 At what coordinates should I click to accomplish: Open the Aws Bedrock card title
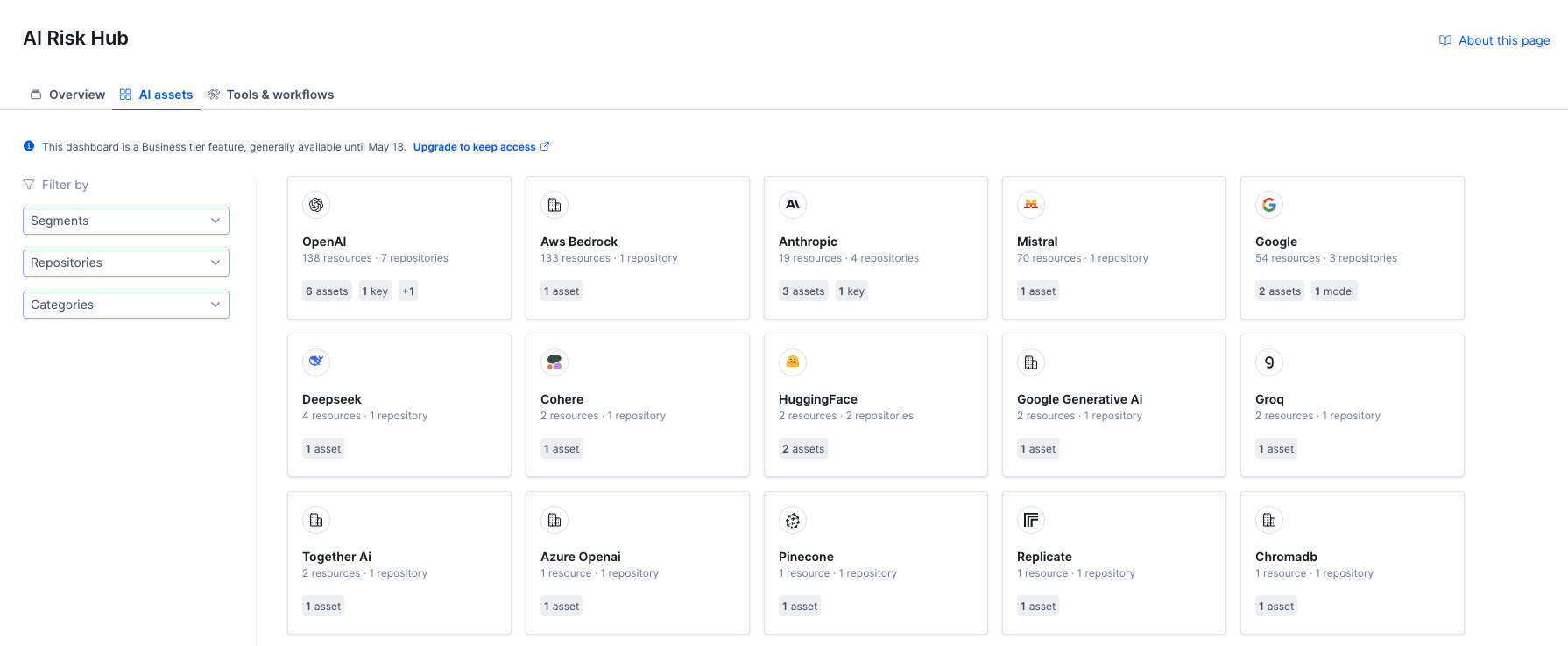coord(579,242)
